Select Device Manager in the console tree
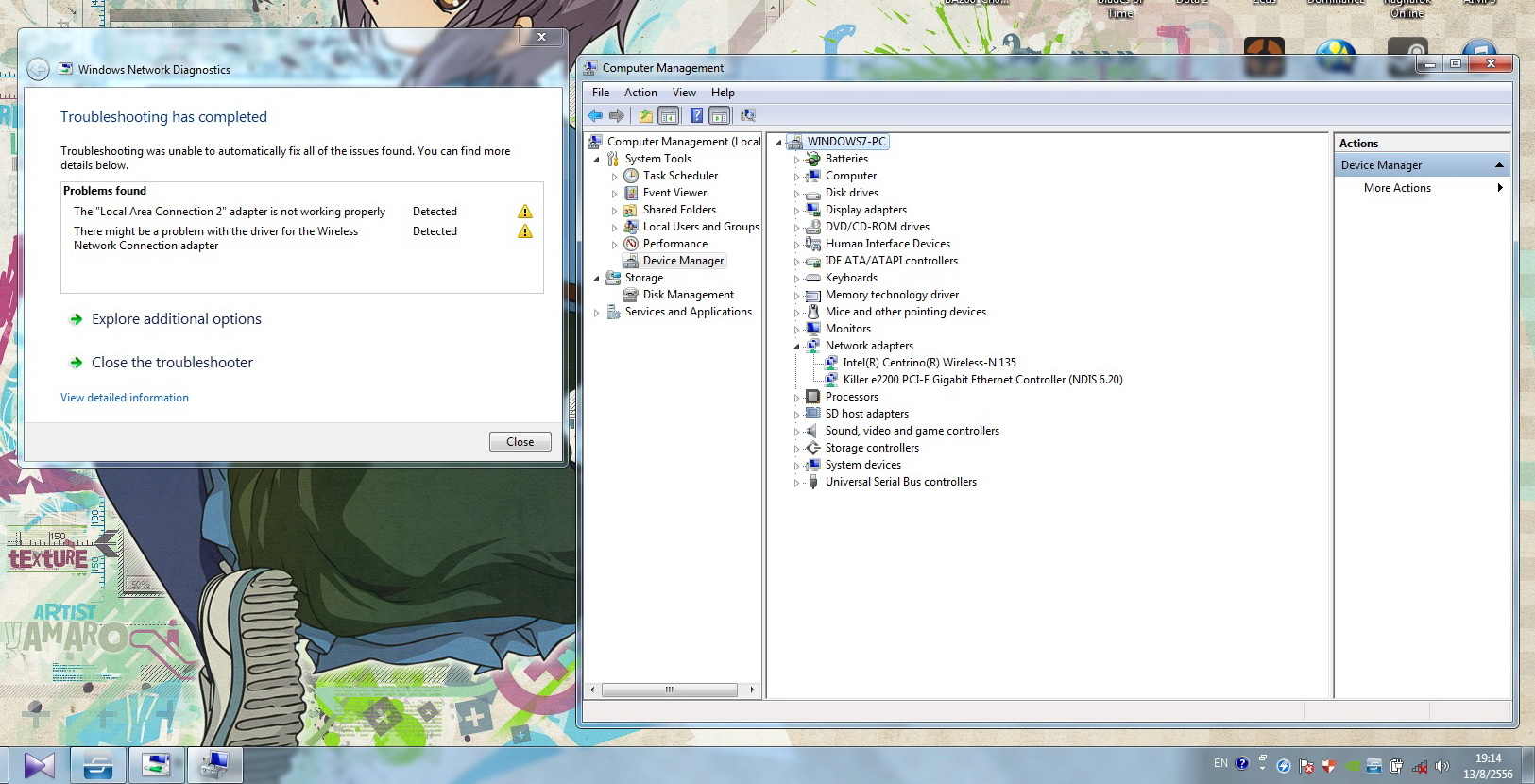The height and width of the screenshot is (784, 1535). [683, 261]
